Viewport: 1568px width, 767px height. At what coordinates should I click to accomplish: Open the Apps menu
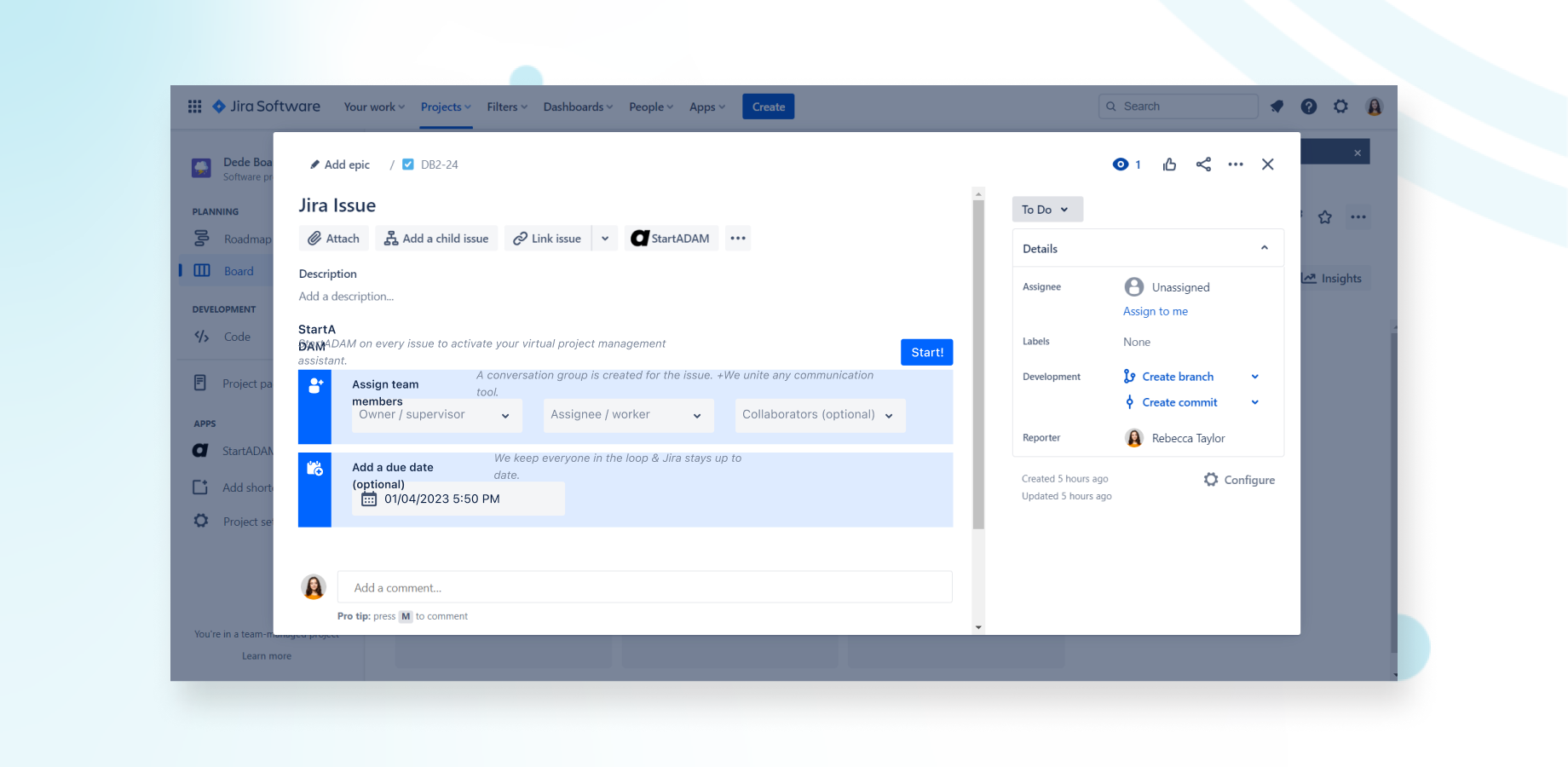[707, 107]
